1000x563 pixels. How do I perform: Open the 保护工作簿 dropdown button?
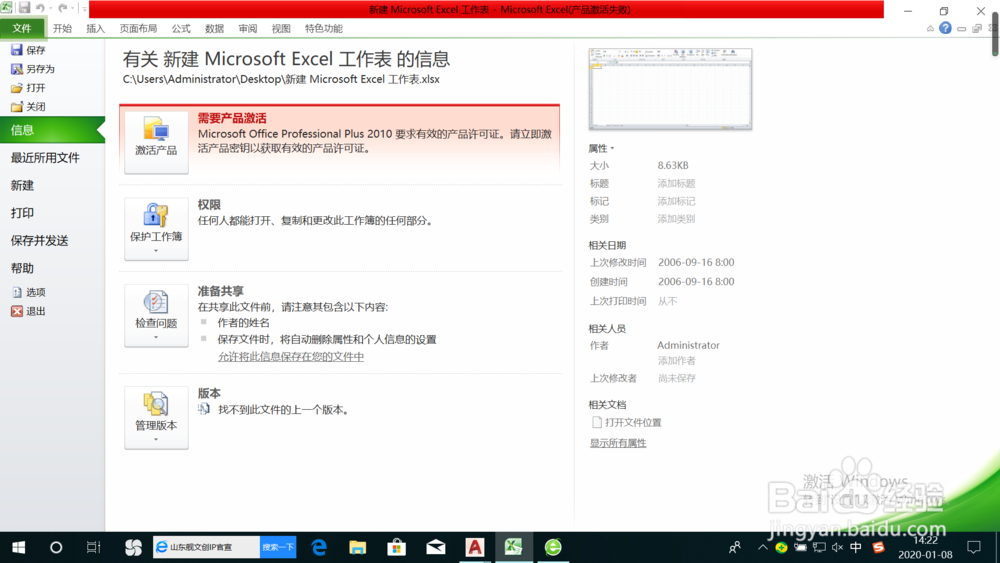click(156, 228)
